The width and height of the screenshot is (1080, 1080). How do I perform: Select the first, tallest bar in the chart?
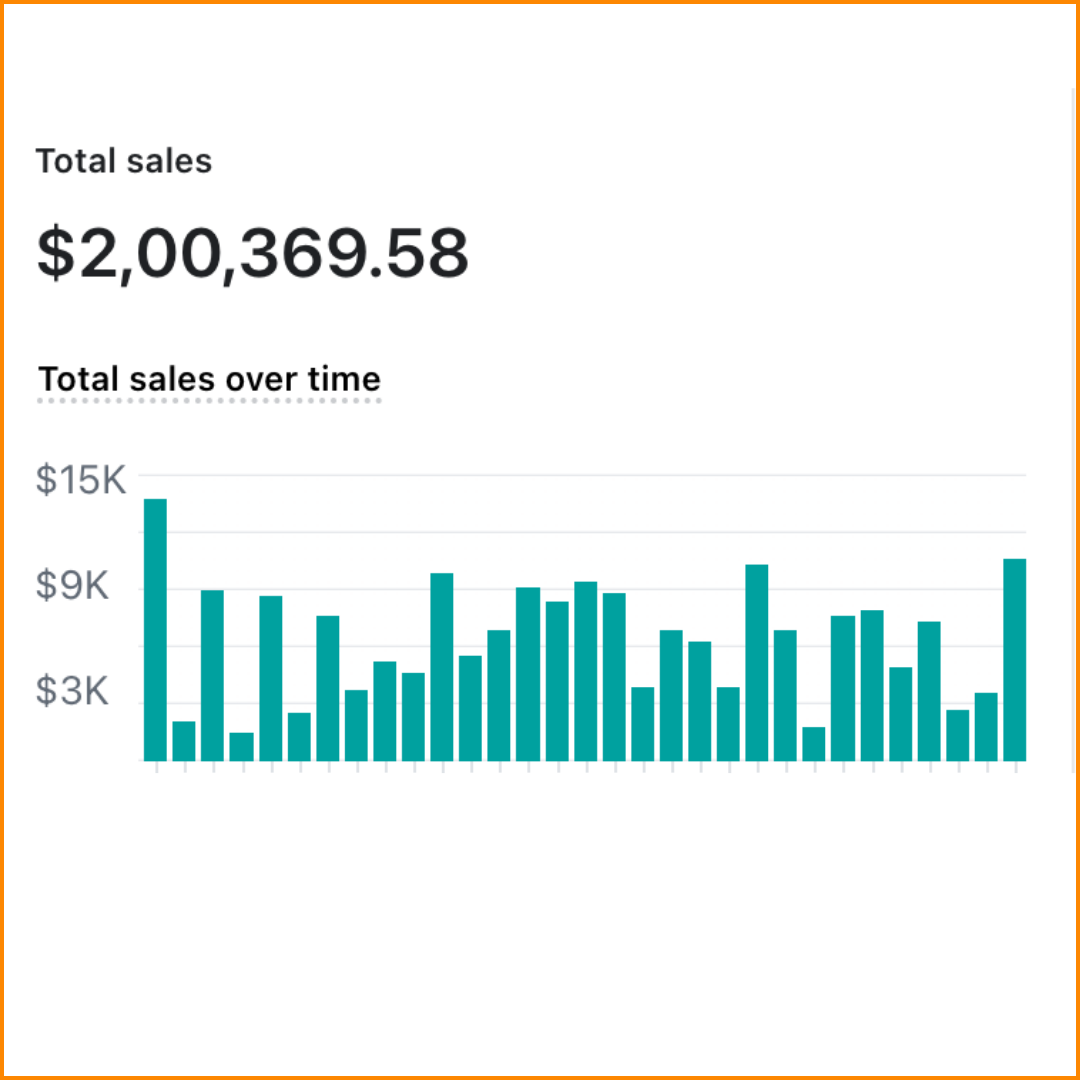coord(155,630)
